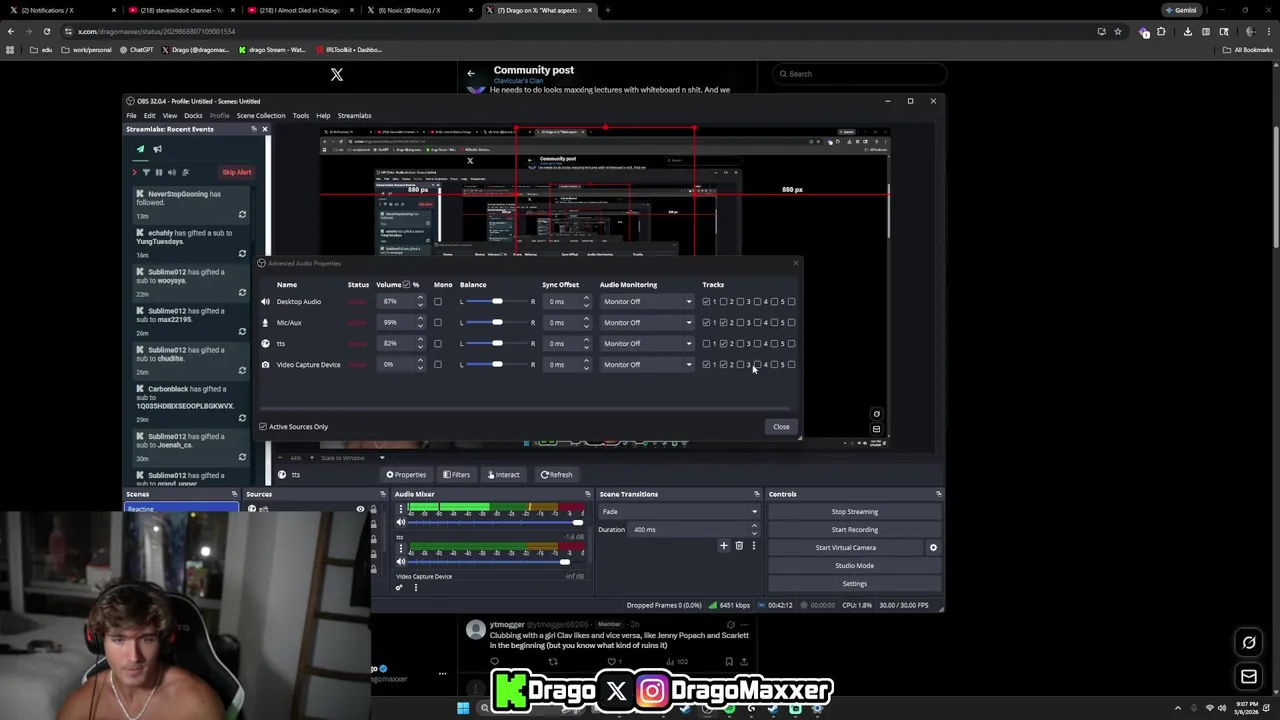Toggle track 2 for Mic/Aux
Screen dimensions: 1280x720
coord(723,322)
